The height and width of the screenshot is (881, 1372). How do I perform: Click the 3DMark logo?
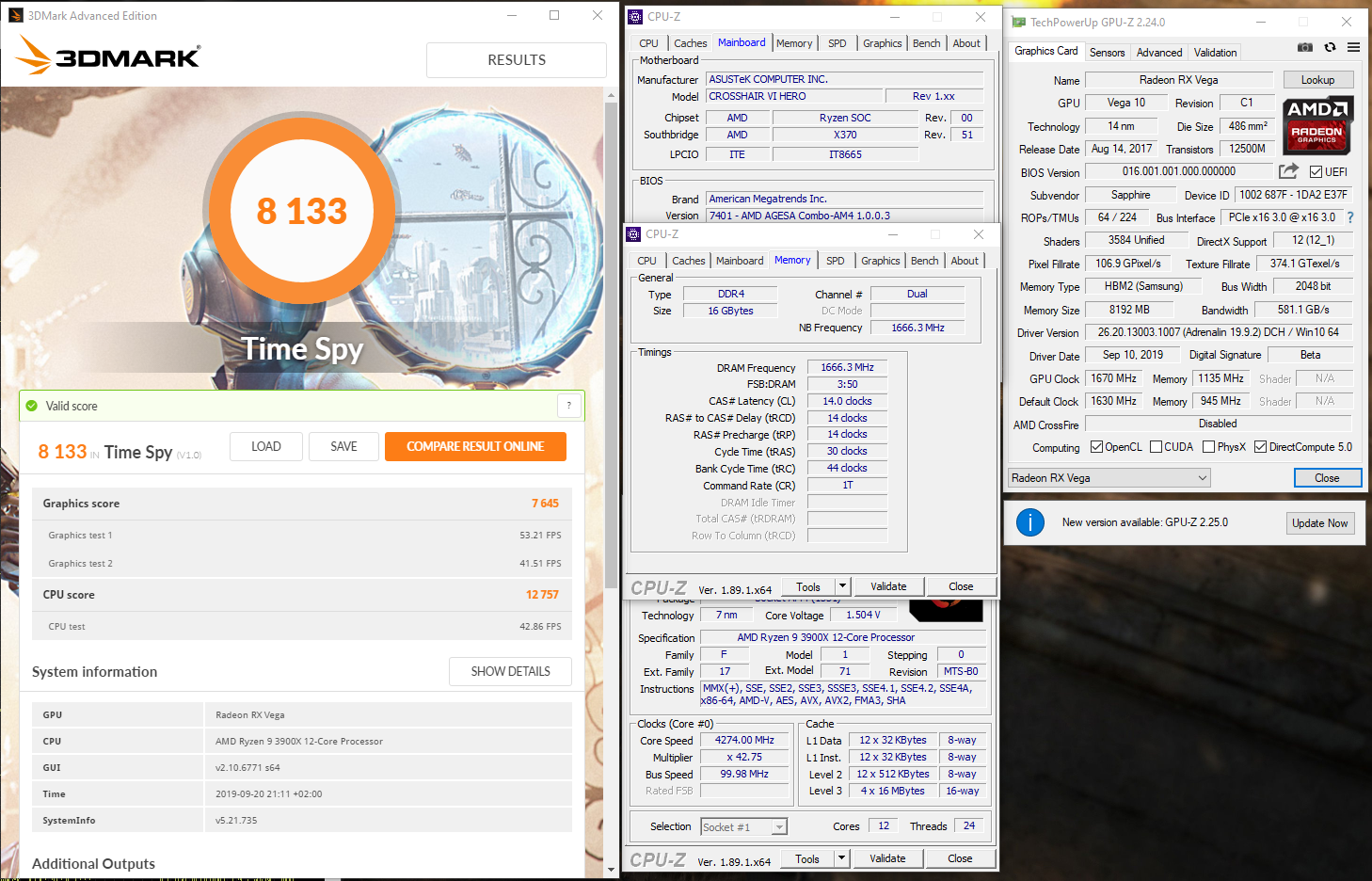107,56
